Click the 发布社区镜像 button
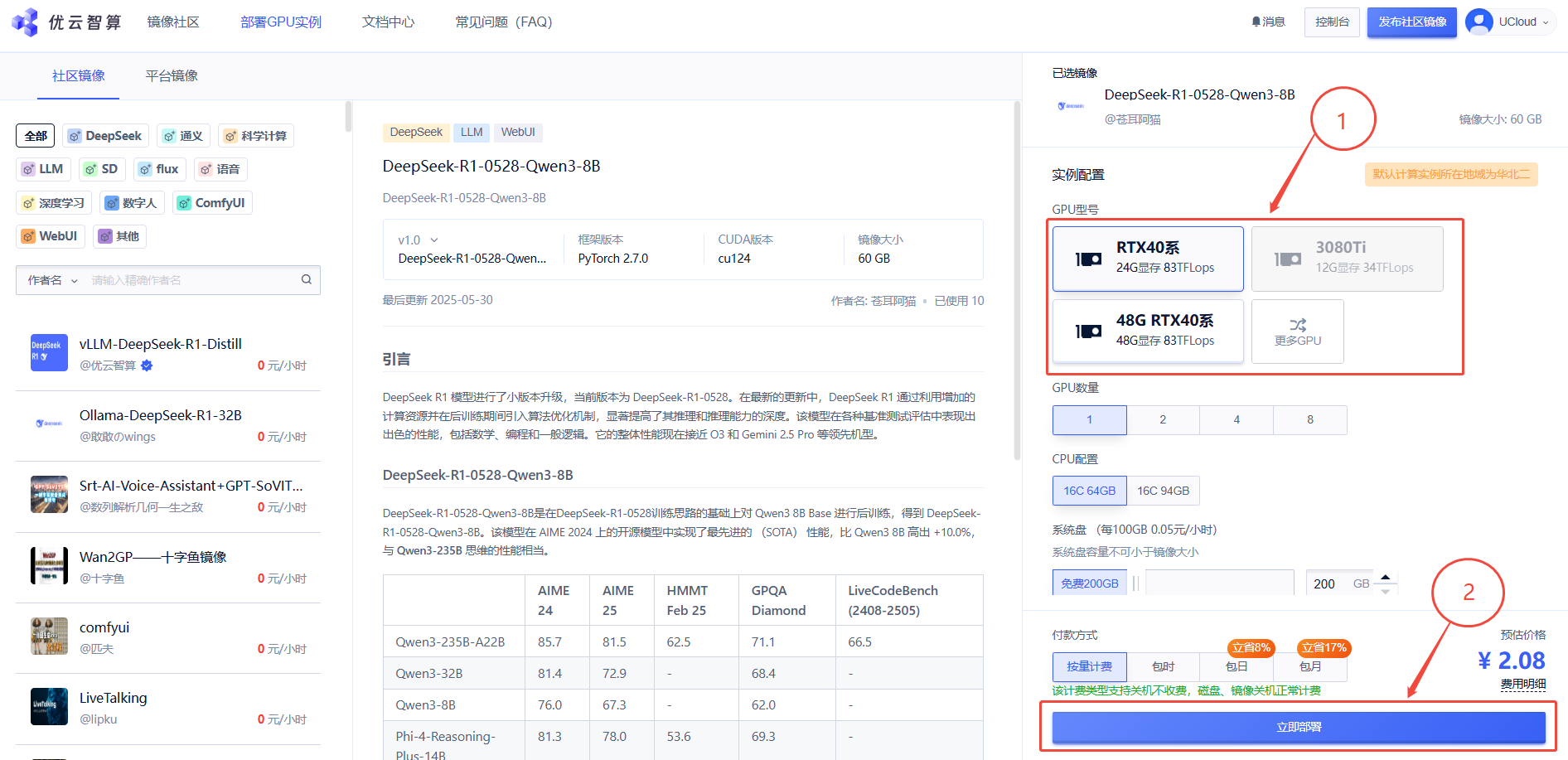This screenshot has height=760, width=1568. (x=1412, y=22)
